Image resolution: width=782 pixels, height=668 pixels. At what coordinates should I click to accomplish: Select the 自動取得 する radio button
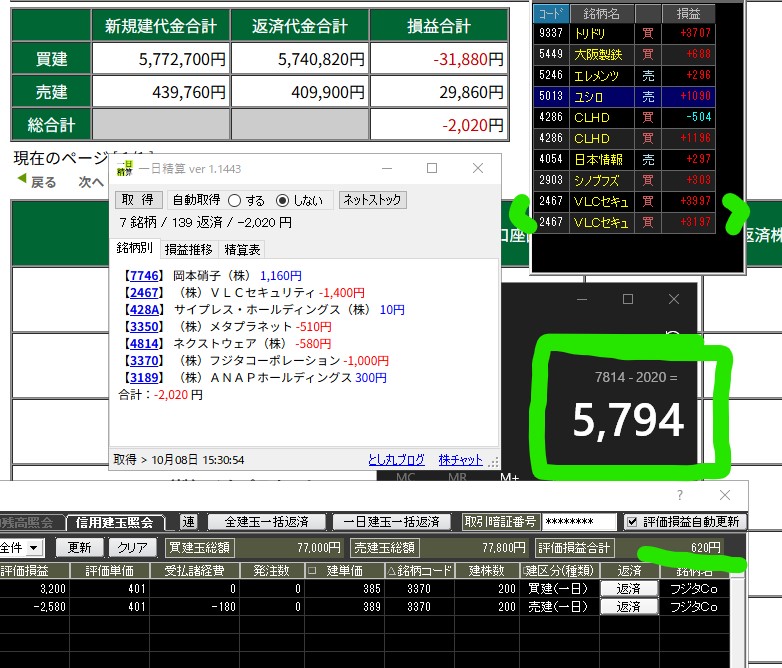click(x=235, y=200)
